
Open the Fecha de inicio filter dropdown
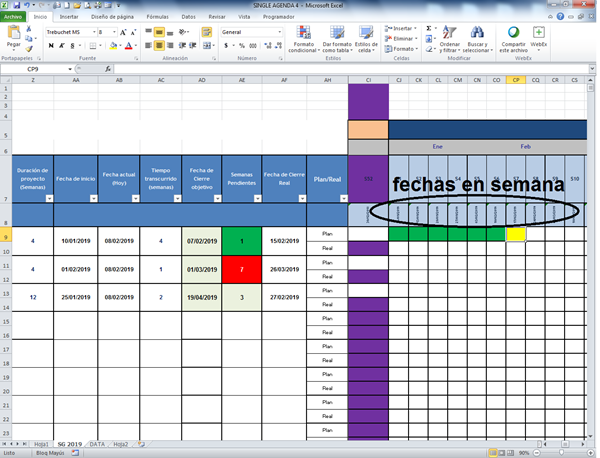(93, 199)
